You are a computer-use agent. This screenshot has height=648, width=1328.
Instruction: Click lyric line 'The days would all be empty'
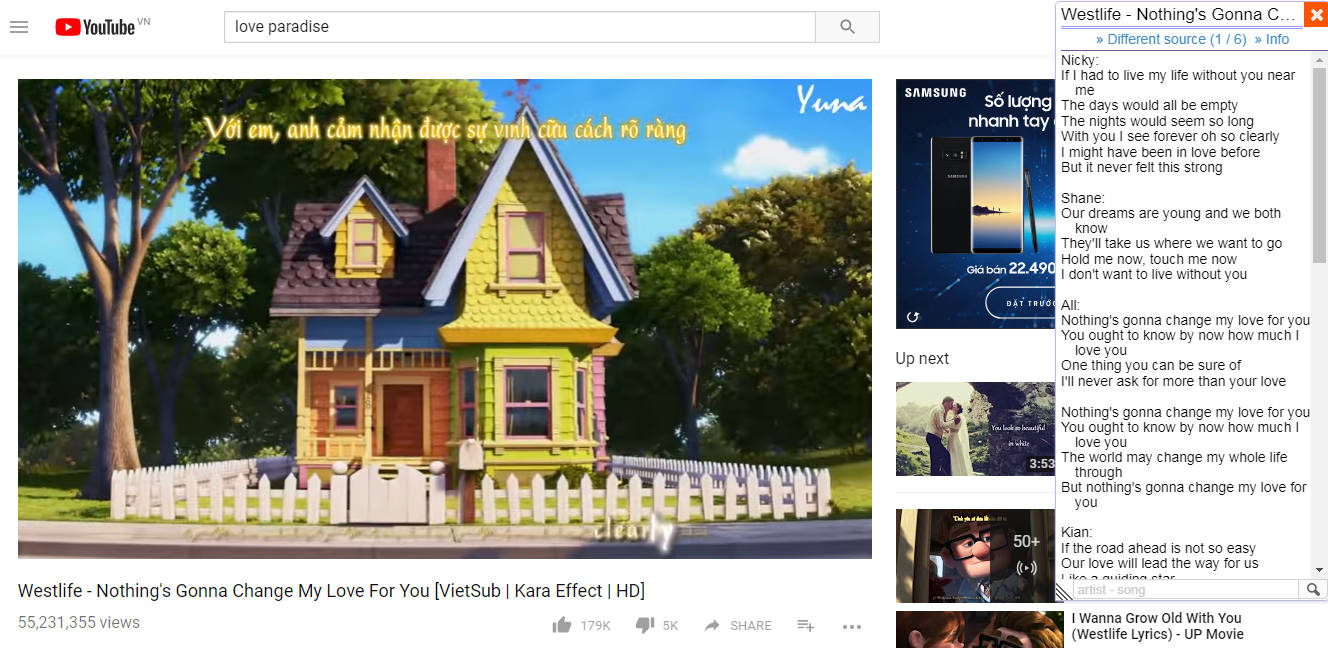[x=1149, y=105]
